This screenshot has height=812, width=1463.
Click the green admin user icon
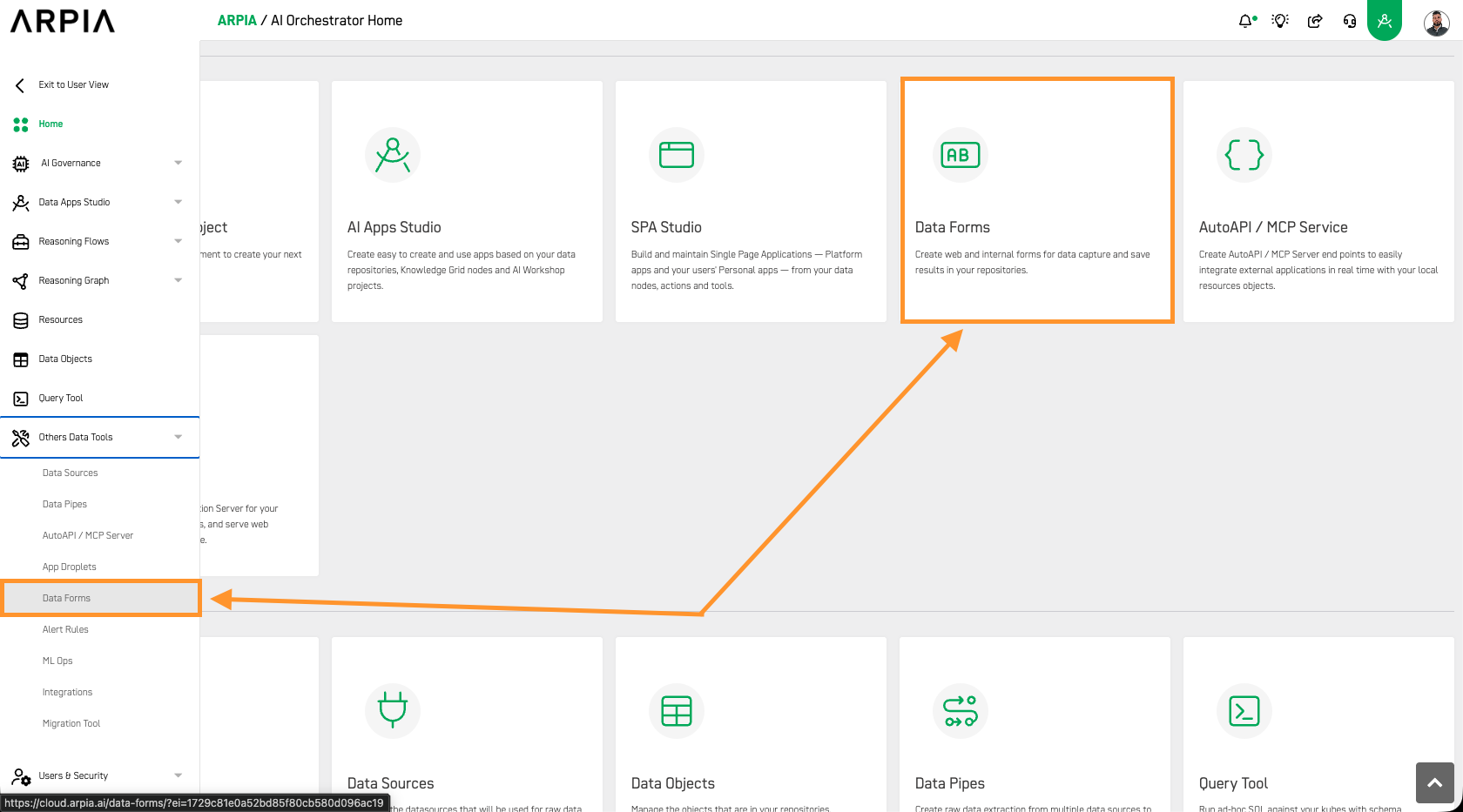click(1385, 20)
